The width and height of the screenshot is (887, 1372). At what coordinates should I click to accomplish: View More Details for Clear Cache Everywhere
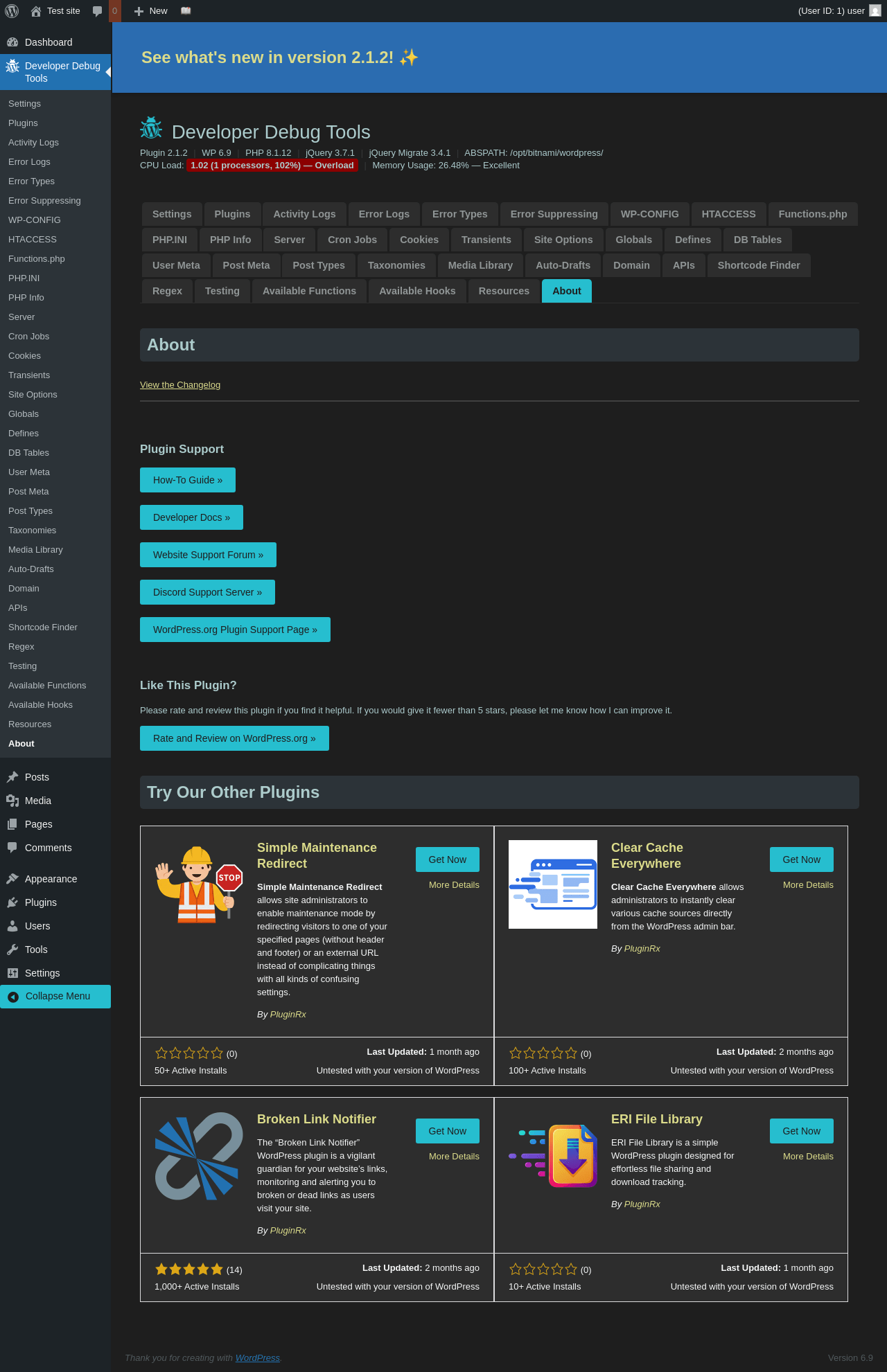[808, 885]
